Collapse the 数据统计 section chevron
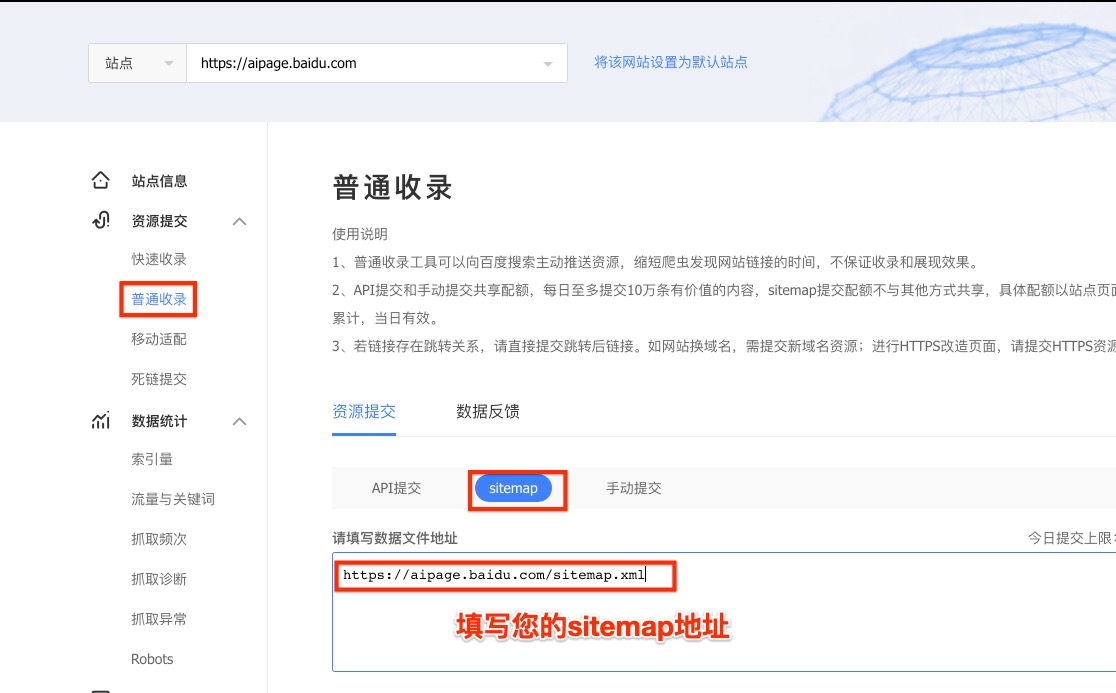This screenshot has width=1116, height=693. 239,421
